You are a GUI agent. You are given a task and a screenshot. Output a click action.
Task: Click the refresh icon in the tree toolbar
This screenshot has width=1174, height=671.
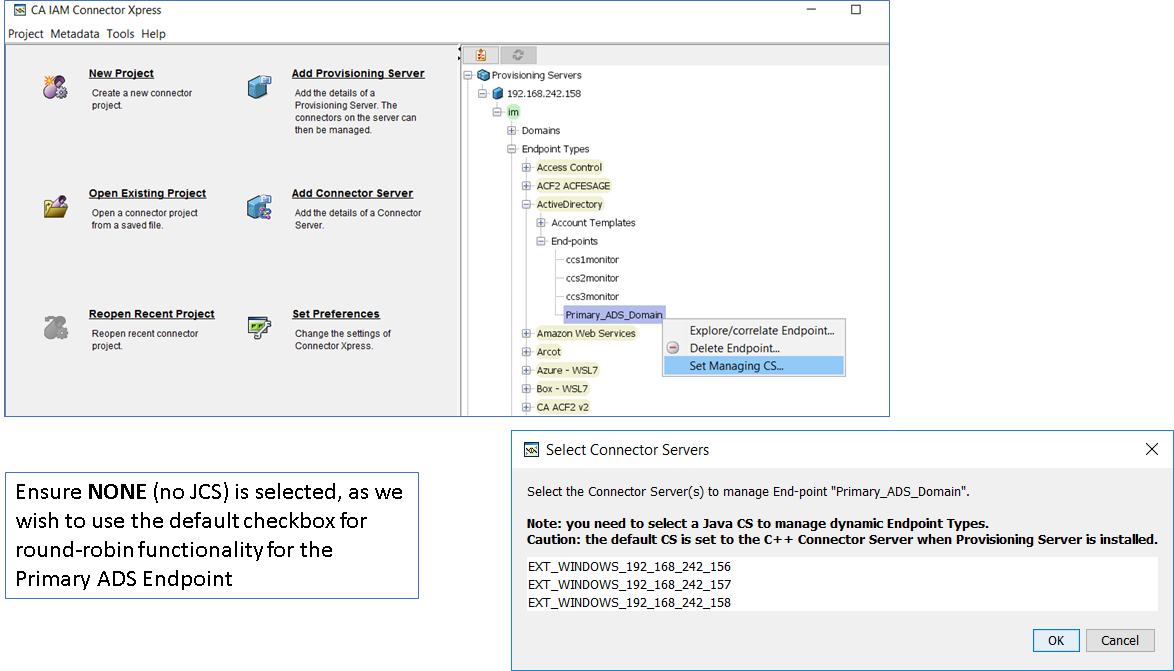pyautogui.click(x=518, y=55)
